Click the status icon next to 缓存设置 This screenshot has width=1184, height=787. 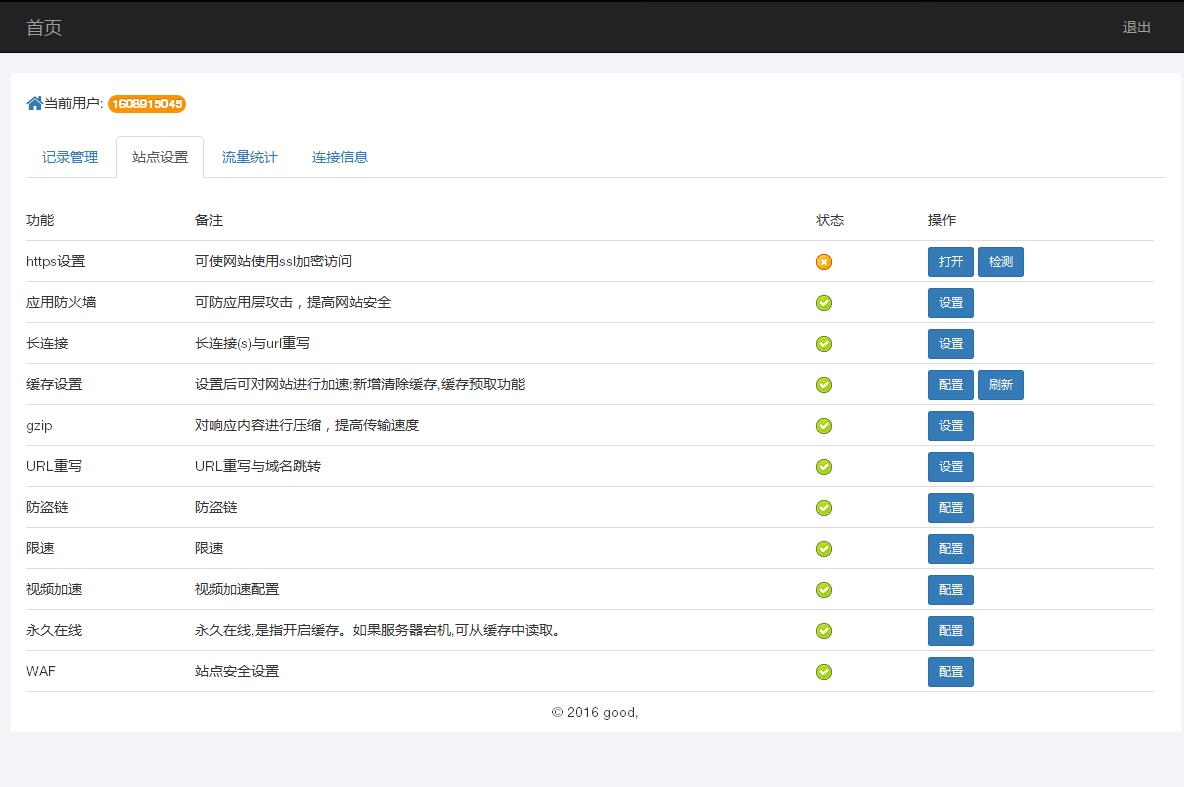[823, 384]
